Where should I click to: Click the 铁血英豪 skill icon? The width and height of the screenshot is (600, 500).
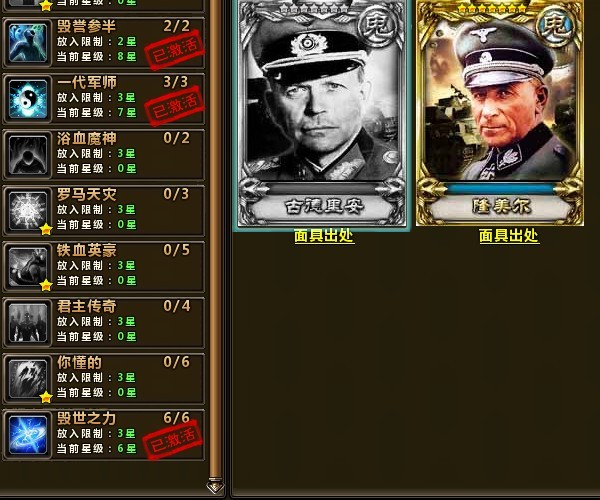pyautogui.click(x=28, y=267)
